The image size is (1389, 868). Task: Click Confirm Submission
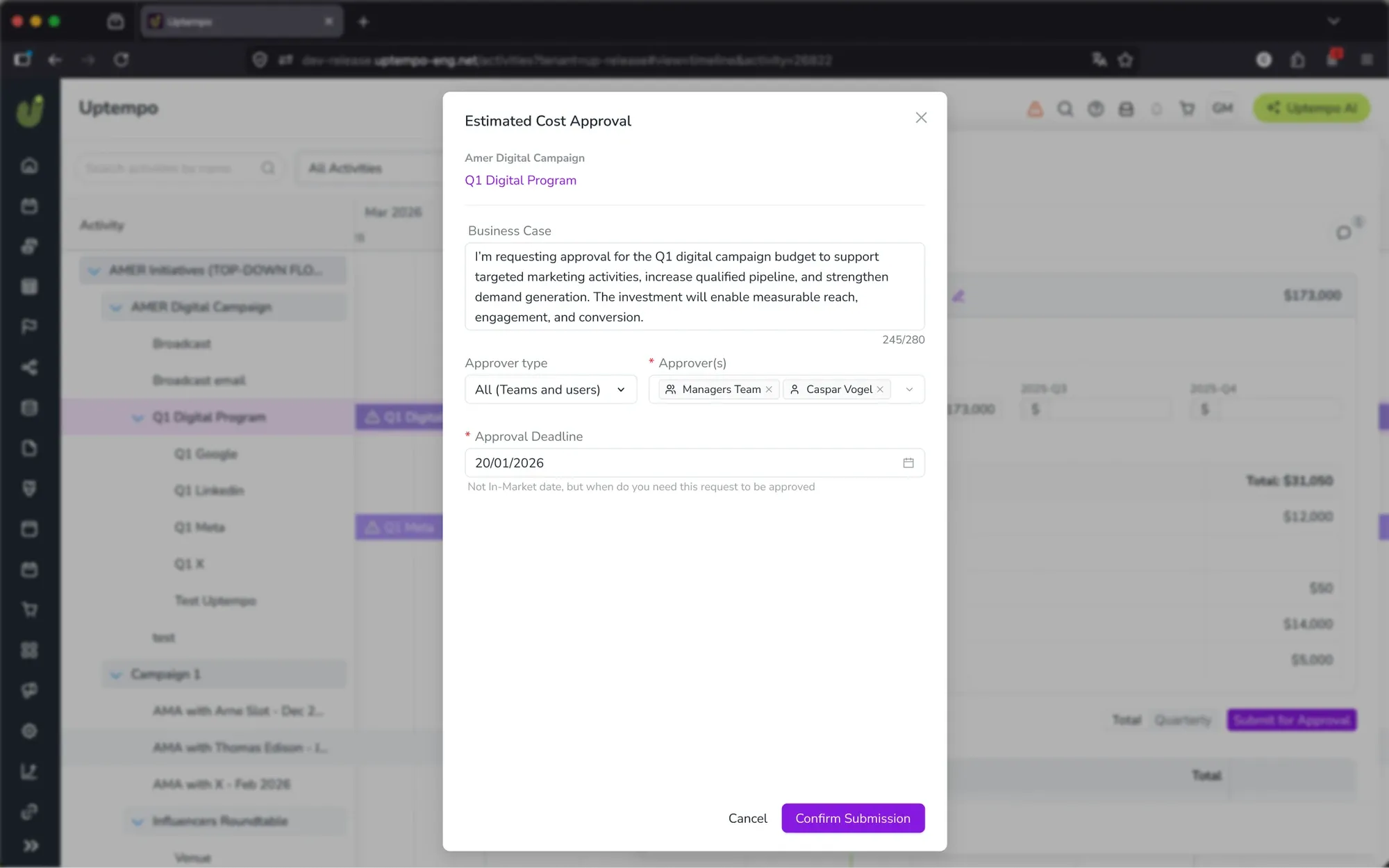[x=853, y=818]
